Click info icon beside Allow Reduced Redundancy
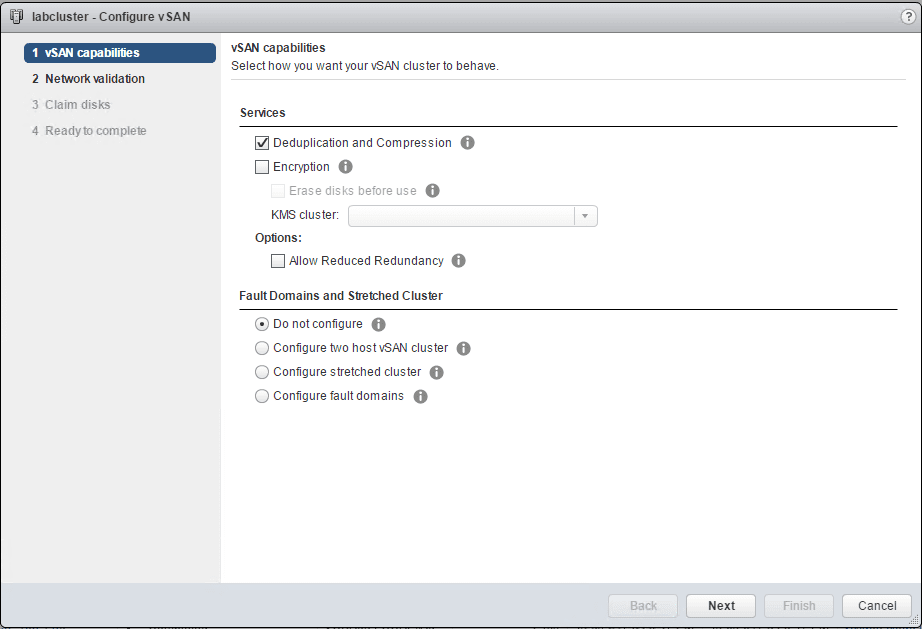Image resolution: width=922 pixels, height=629 pixels. click(x=459, y=261)
